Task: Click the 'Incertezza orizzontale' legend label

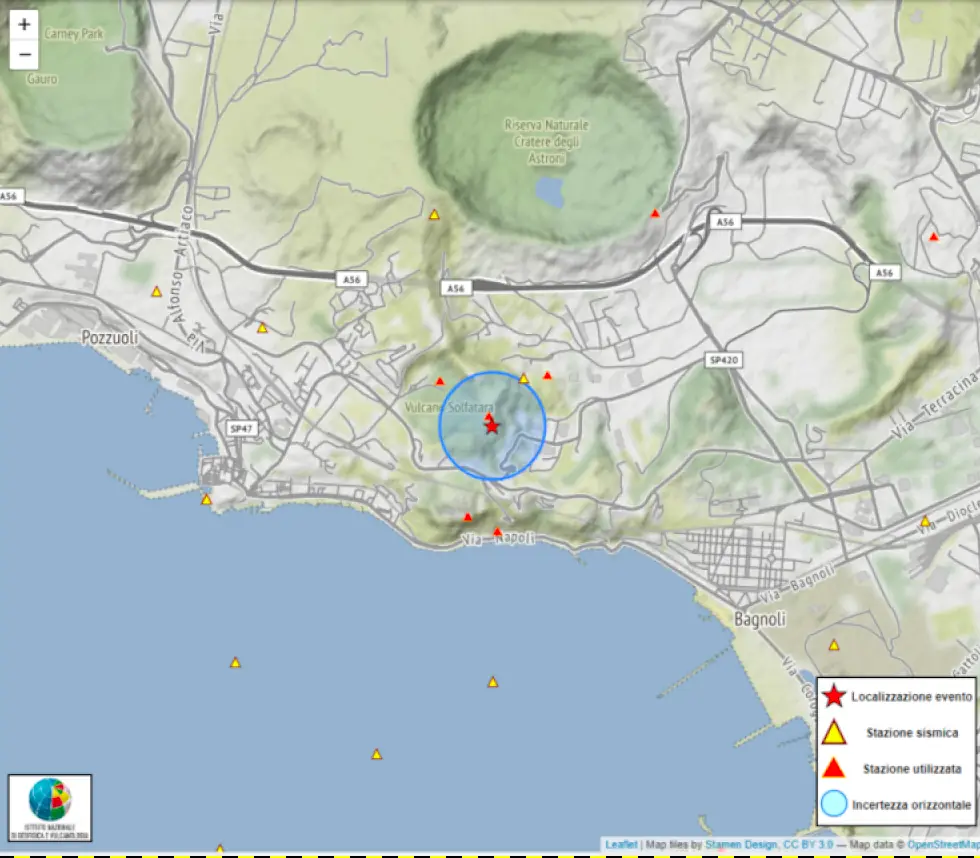Action: (x=912, y=805)
